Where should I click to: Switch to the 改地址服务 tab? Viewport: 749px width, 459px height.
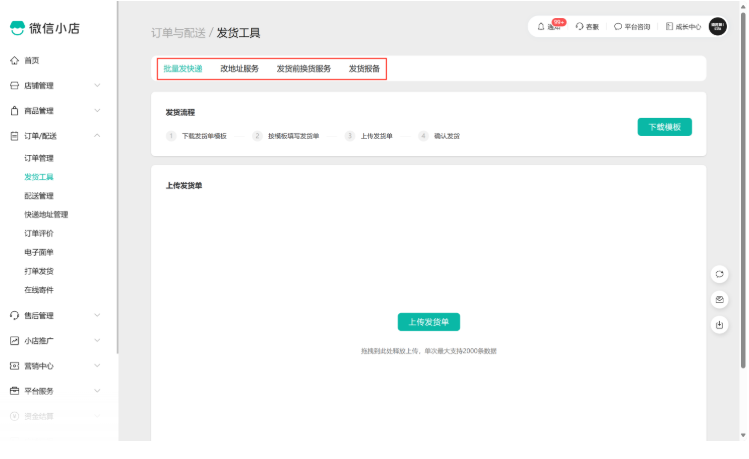[239, 69]
